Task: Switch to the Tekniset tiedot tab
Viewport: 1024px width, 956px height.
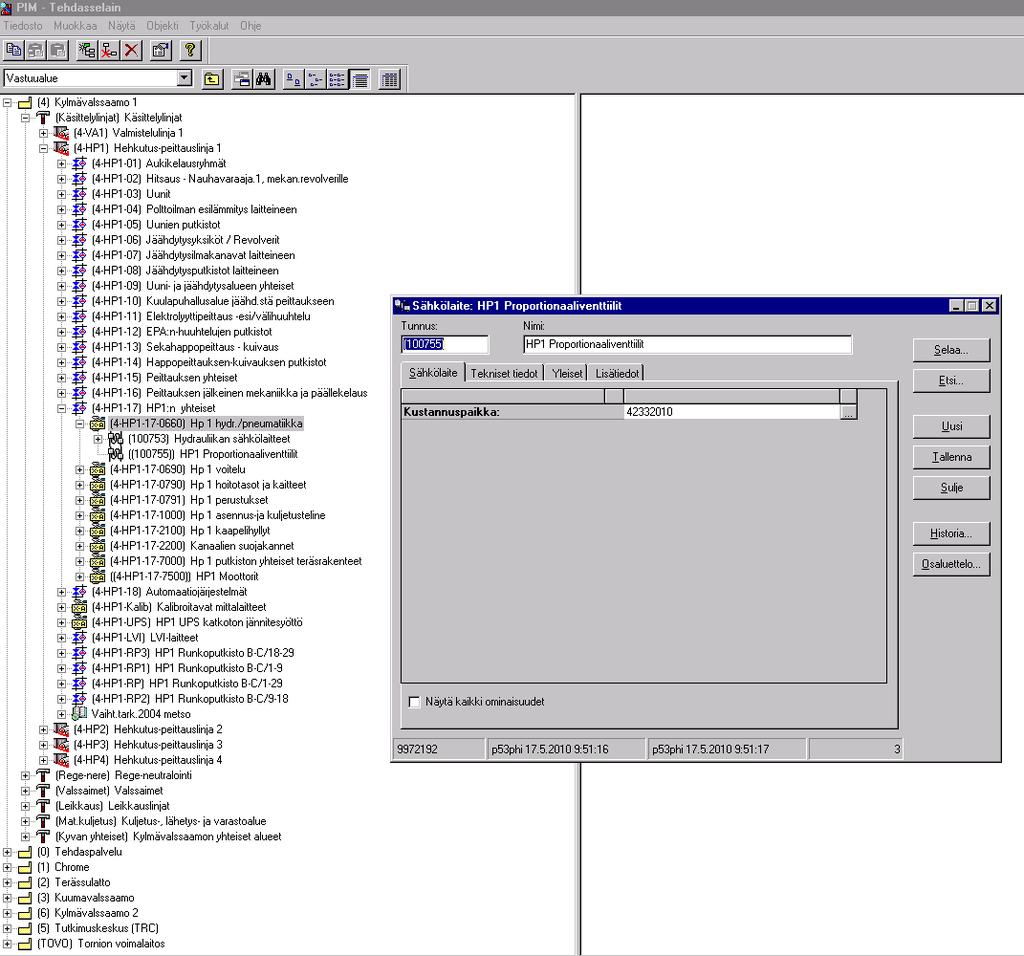Action: pos(504,374)
